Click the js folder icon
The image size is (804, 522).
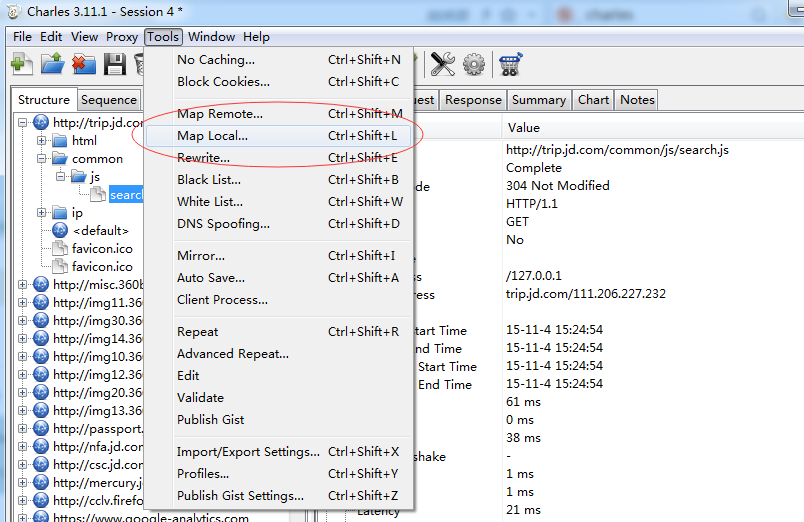[x=78, y=176]
